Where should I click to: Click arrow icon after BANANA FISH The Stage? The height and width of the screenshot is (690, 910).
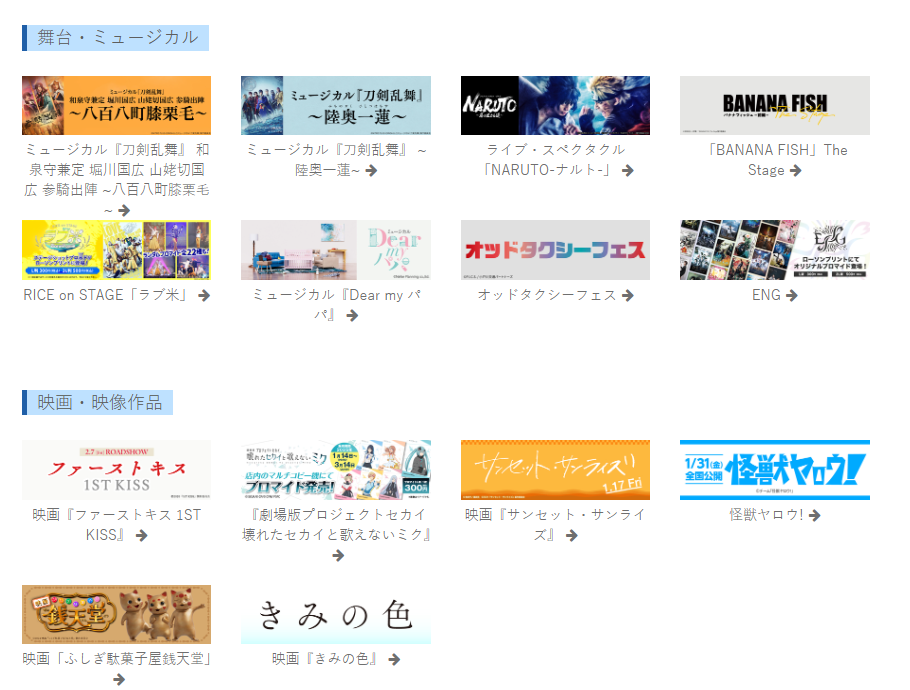pyautogui.click(x=796, y=171)
